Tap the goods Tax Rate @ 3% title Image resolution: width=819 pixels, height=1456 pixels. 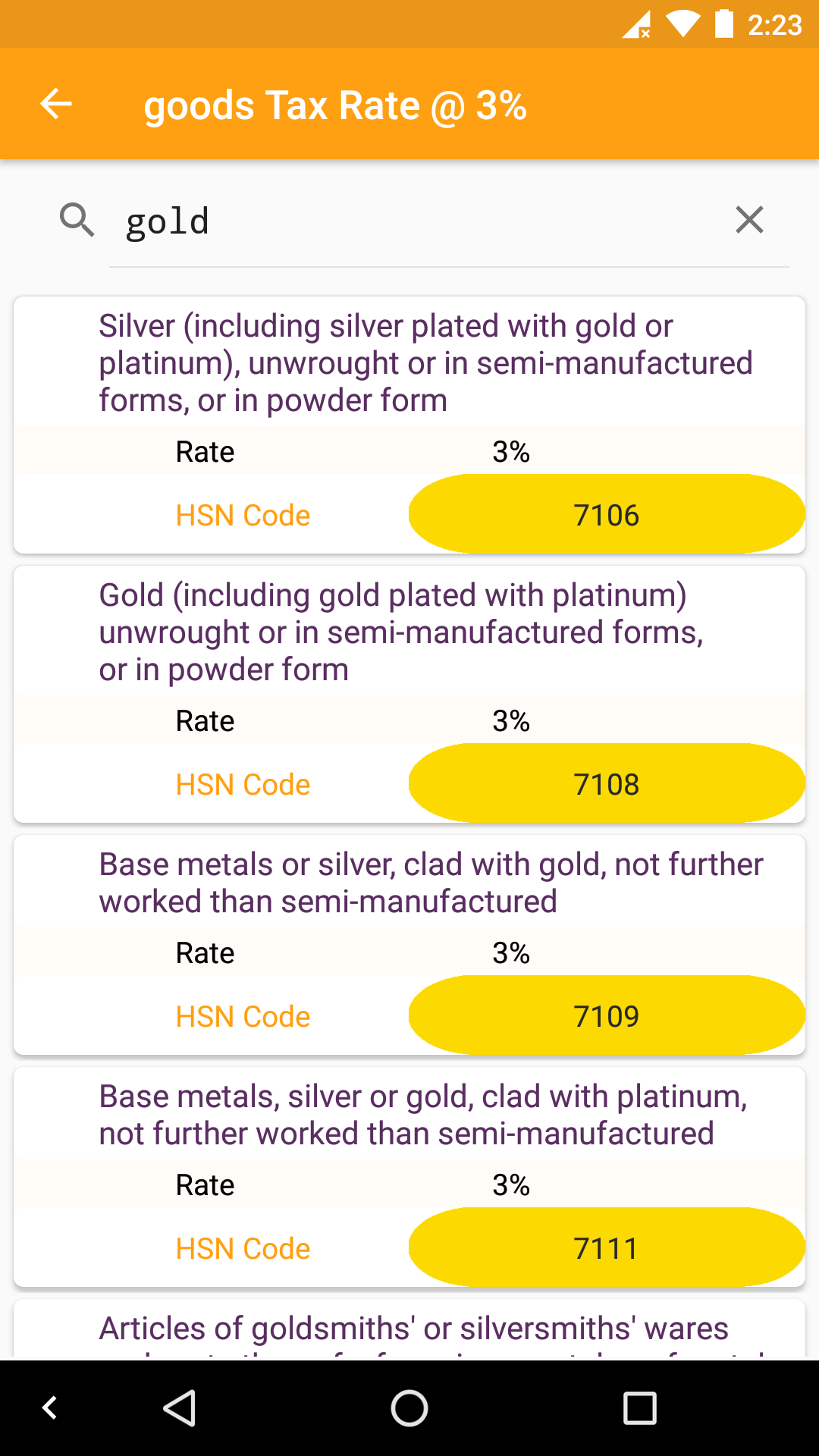click(x=335, y=105)
